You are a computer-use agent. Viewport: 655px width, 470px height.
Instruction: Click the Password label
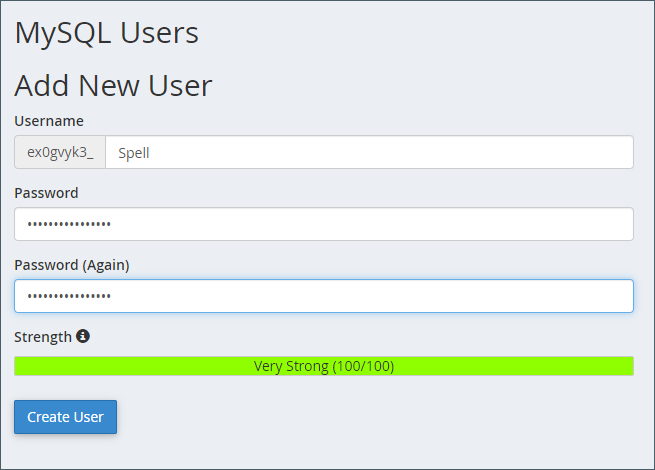(x=46, y=193)
